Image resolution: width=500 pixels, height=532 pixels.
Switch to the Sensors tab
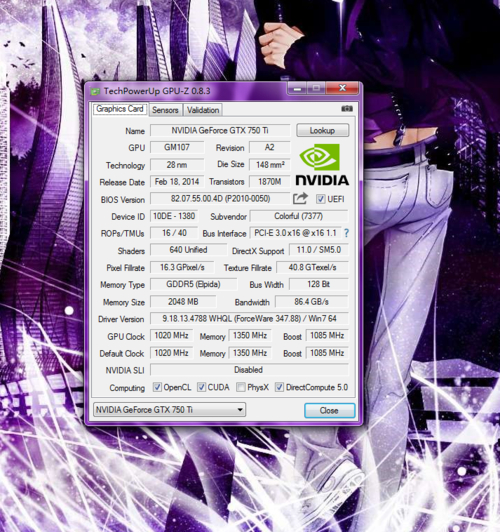pos(165,110)
